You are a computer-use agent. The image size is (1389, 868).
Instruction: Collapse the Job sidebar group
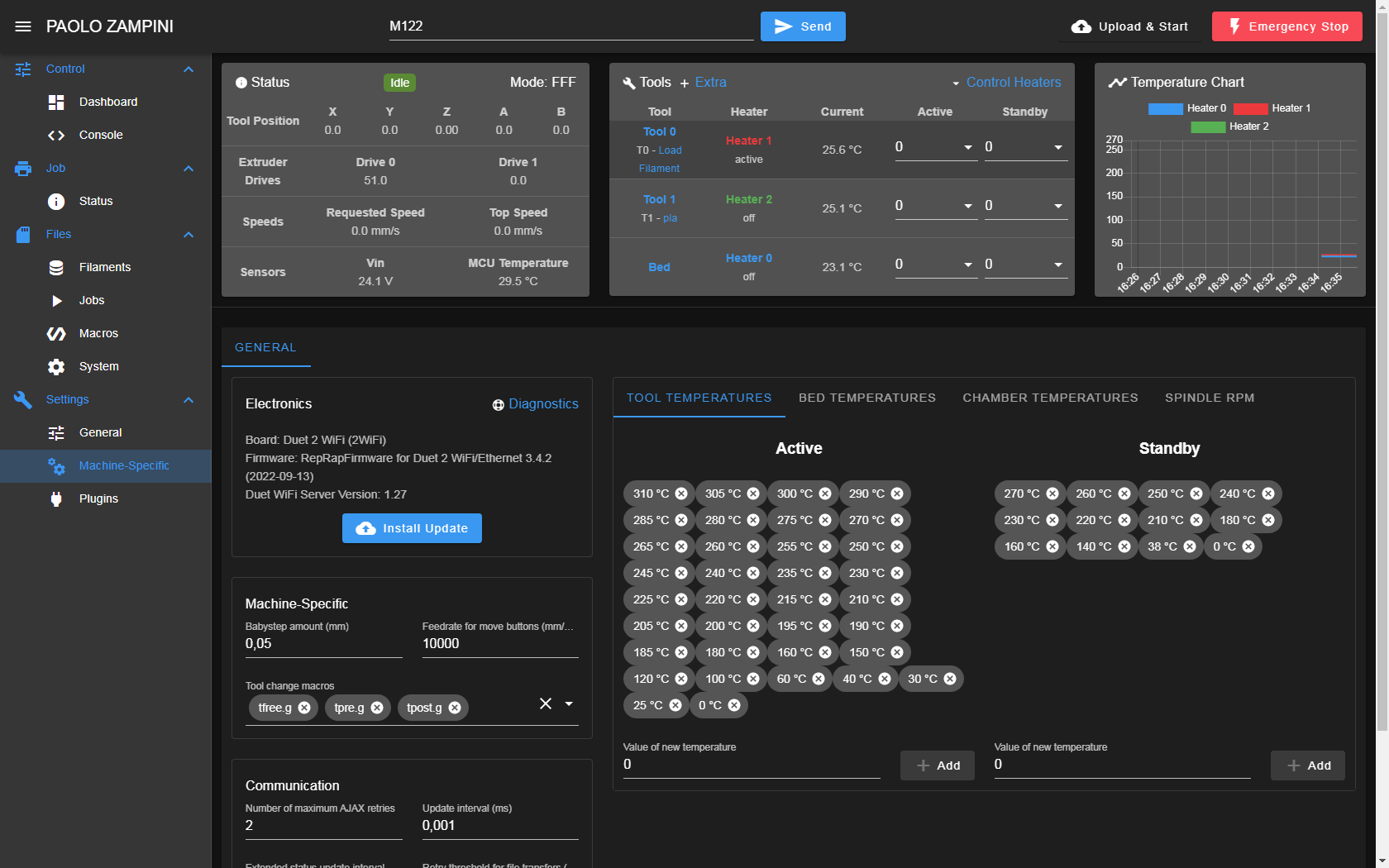pyautogui.click(x=189, y=168)
